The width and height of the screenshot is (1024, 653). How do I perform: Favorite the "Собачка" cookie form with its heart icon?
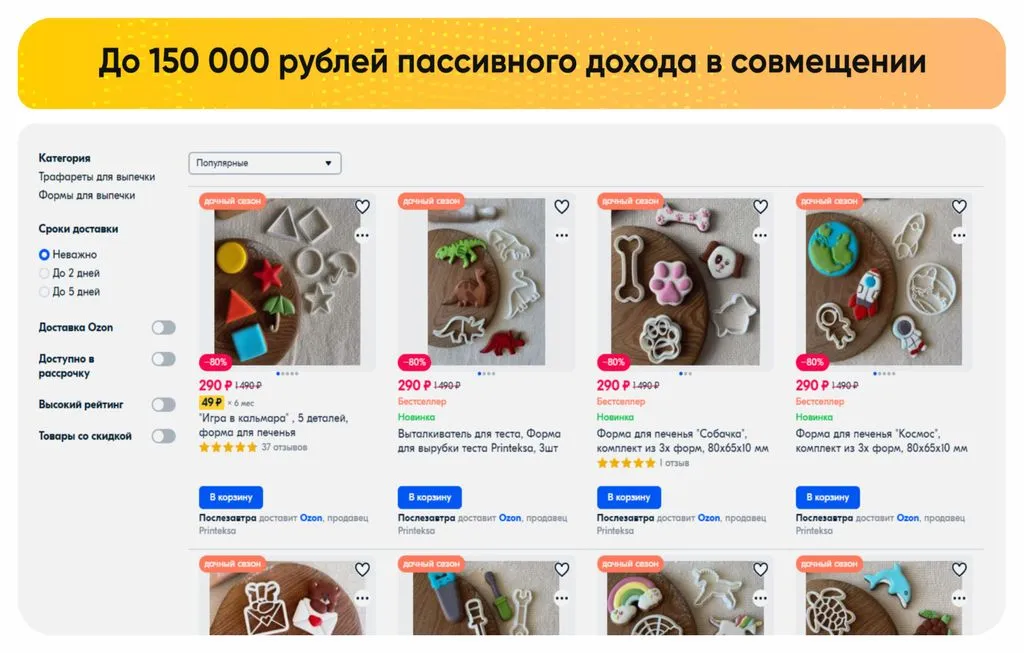[x=760, y=206]
